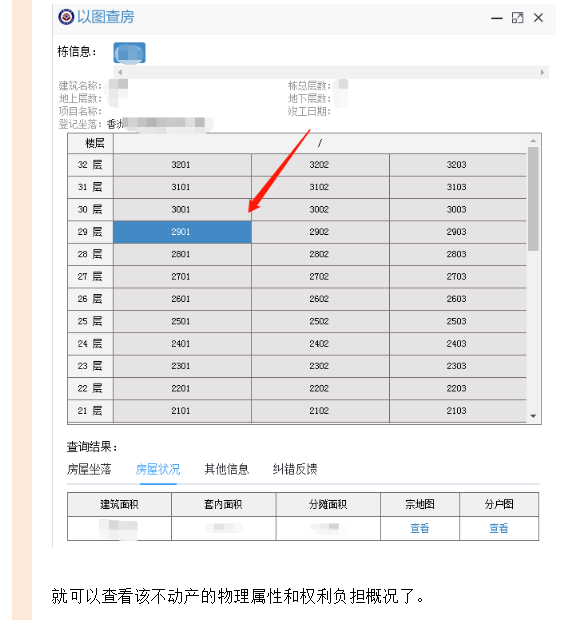Maximize the 以图查房 window

[x=517, y=18]
